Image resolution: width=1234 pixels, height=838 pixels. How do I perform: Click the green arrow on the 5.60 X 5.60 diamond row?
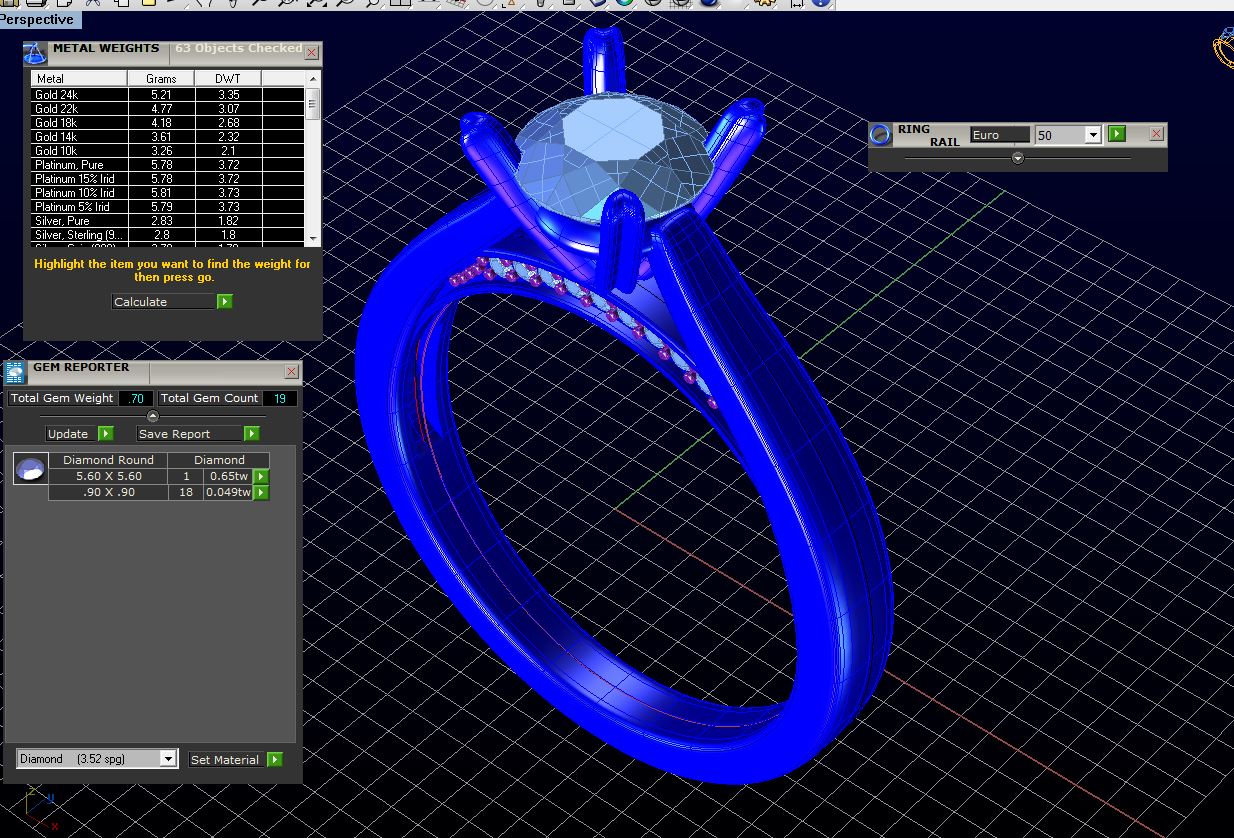point(261,476)
